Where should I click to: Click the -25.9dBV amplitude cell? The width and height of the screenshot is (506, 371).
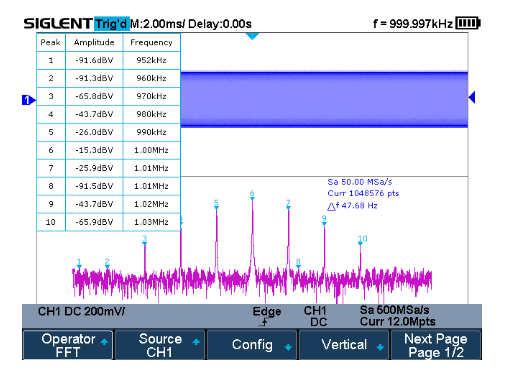94,168
